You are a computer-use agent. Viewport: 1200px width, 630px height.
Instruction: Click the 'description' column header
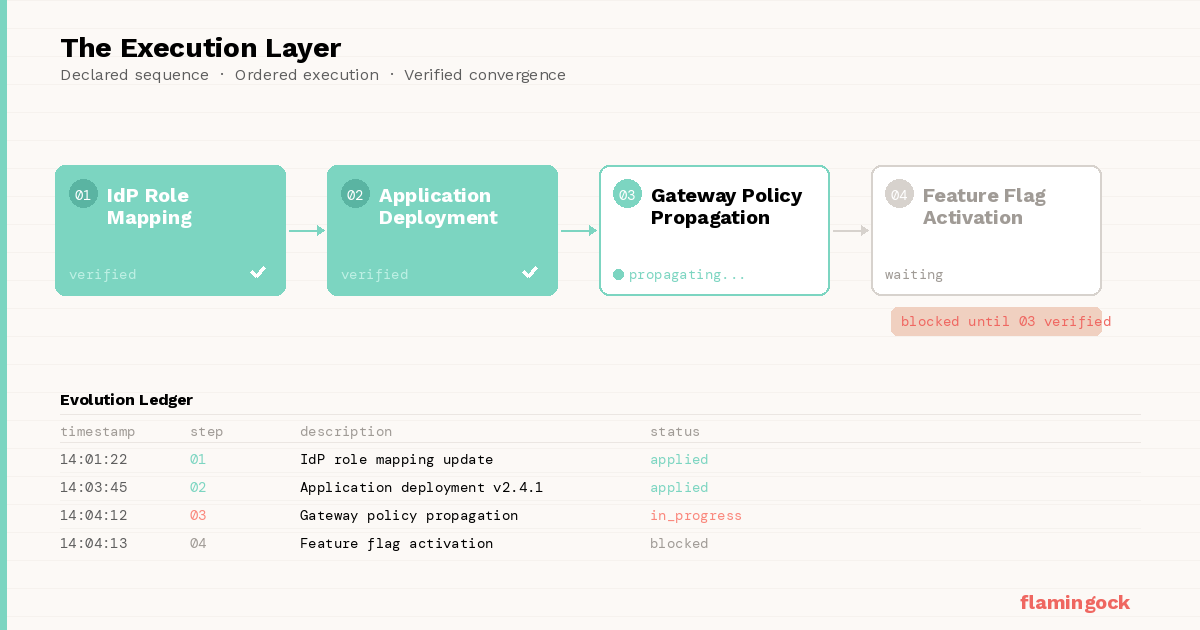click(x=346, y=432)
